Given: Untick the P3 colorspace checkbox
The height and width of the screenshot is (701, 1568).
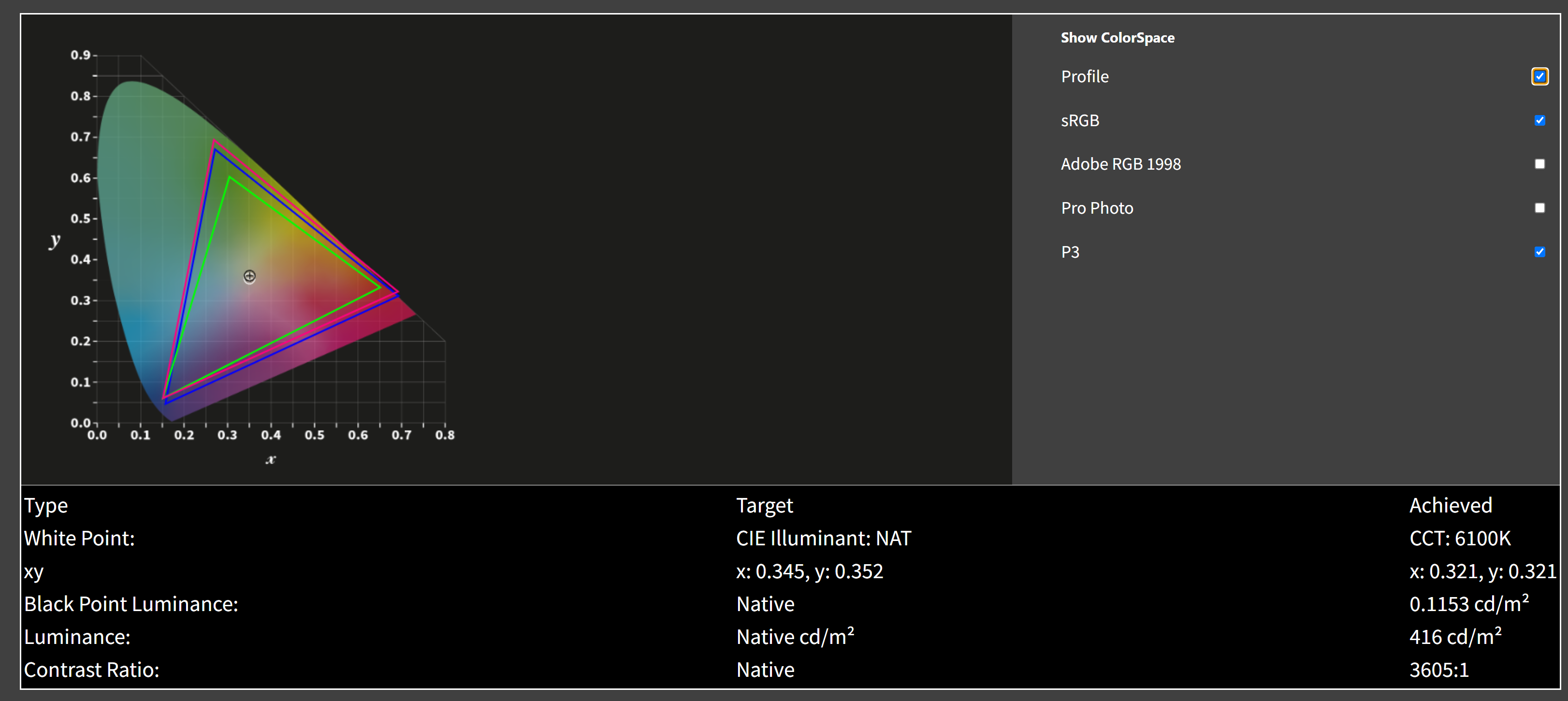Looking at the screenshot, I should [x=1539, y=252].
